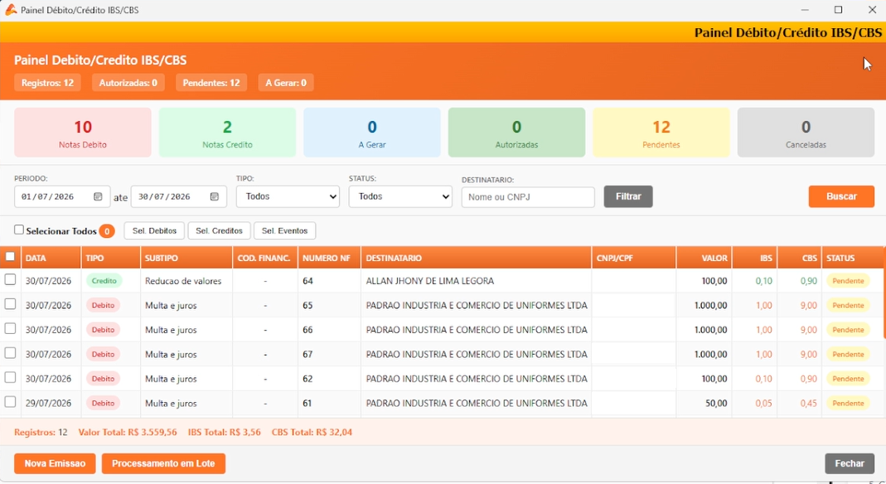Check the row for Numero NF 62
Screen dimensions: 886x484
[10, 377]
